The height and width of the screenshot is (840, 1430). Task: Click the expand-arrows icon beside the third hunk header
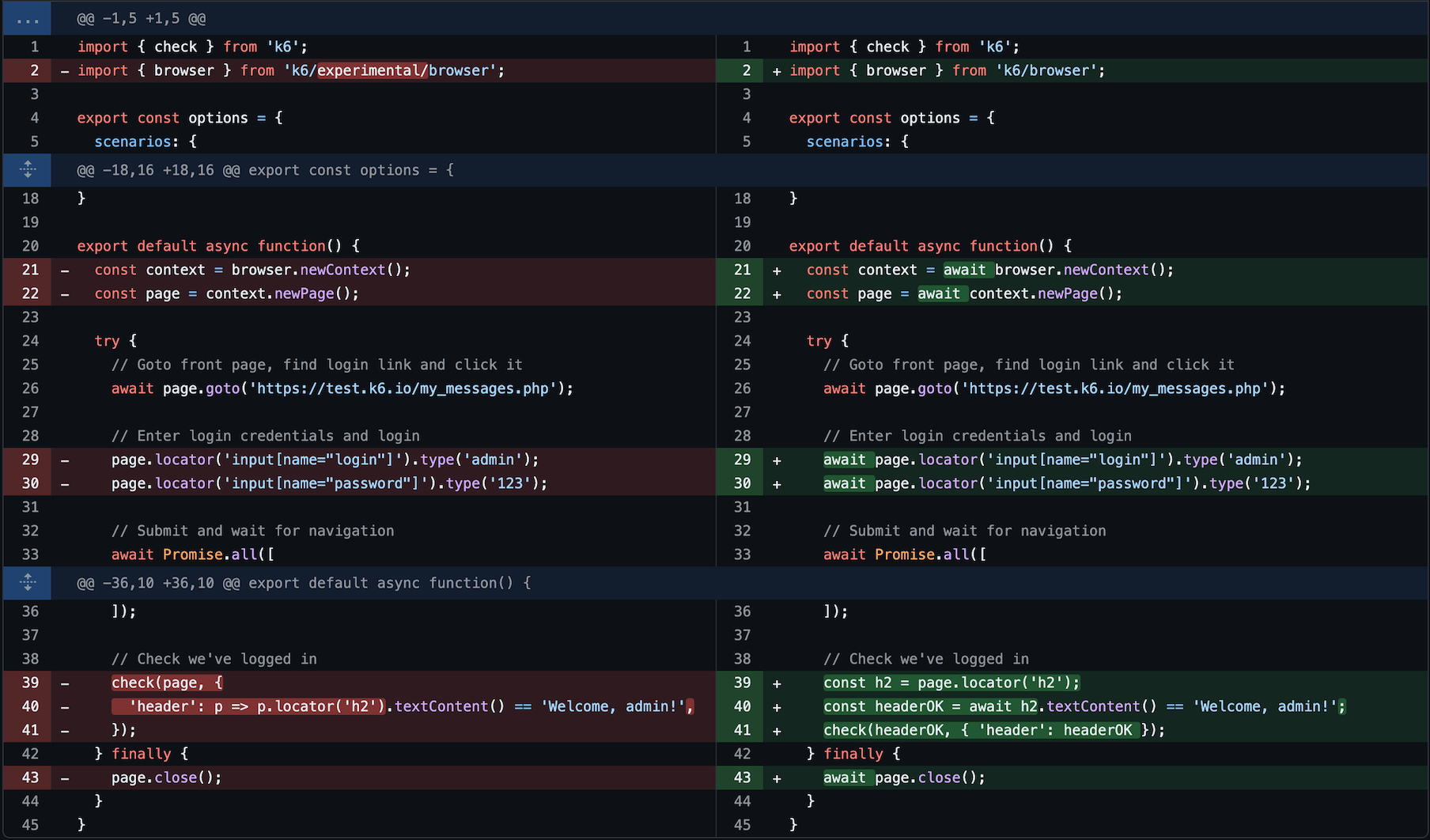27,582
